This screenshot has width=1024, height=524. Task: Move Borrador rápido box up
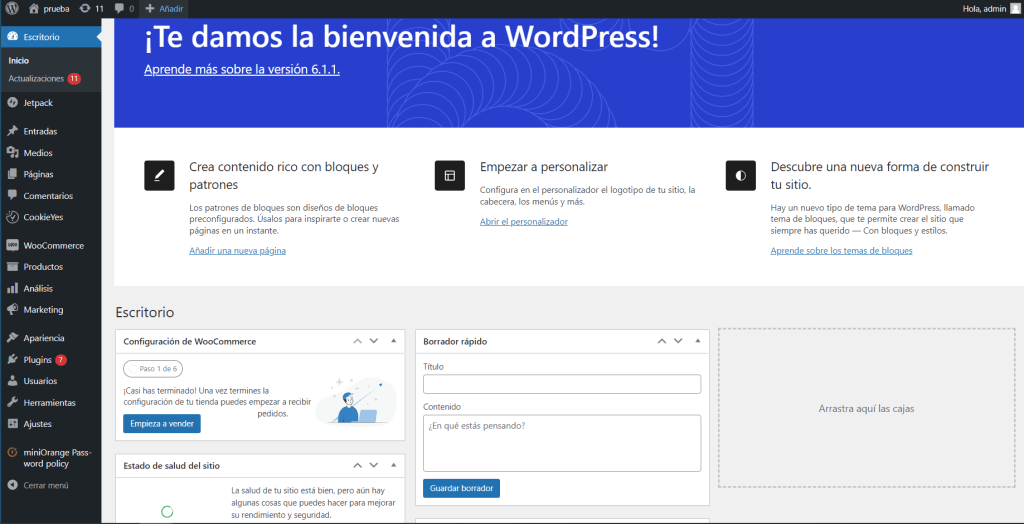click(x=662, y=341)
